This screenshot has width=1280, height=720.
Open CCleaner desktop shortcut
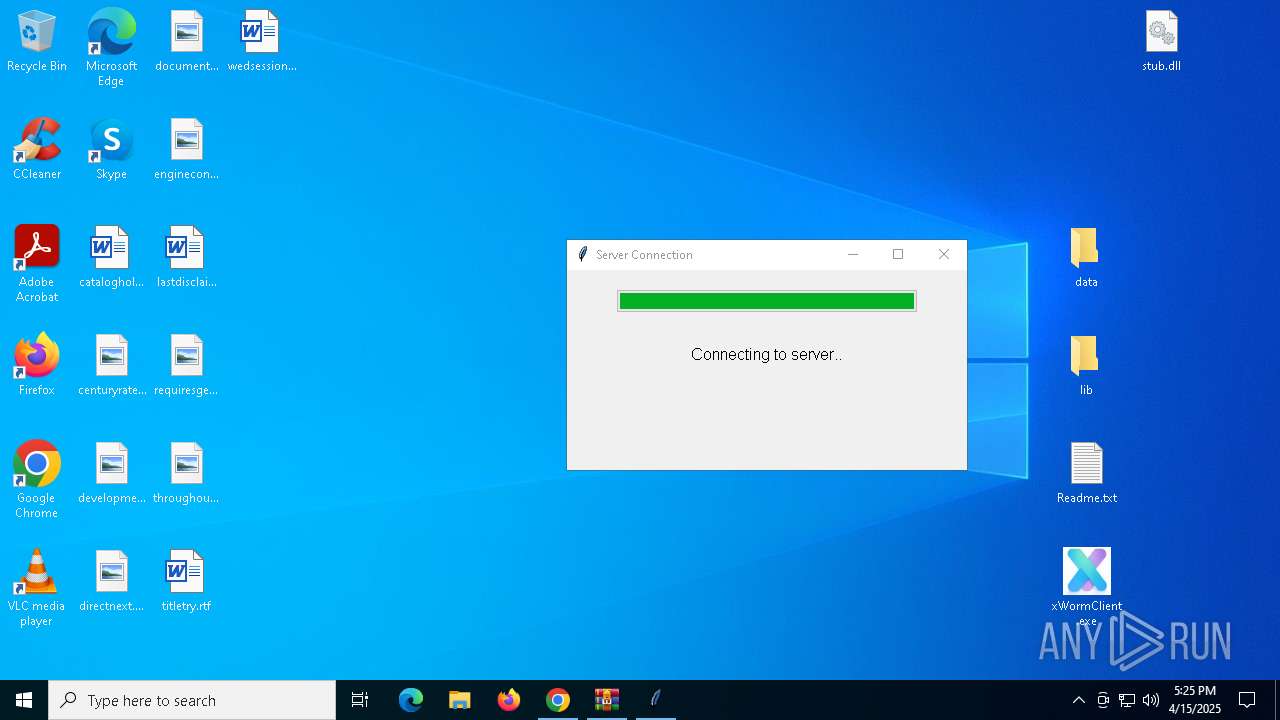37,149
